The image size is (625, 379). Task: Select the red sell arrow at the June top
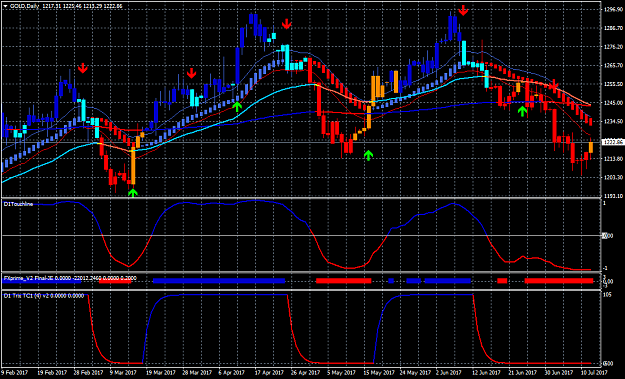pyautogui.click(x=463, y=10)
